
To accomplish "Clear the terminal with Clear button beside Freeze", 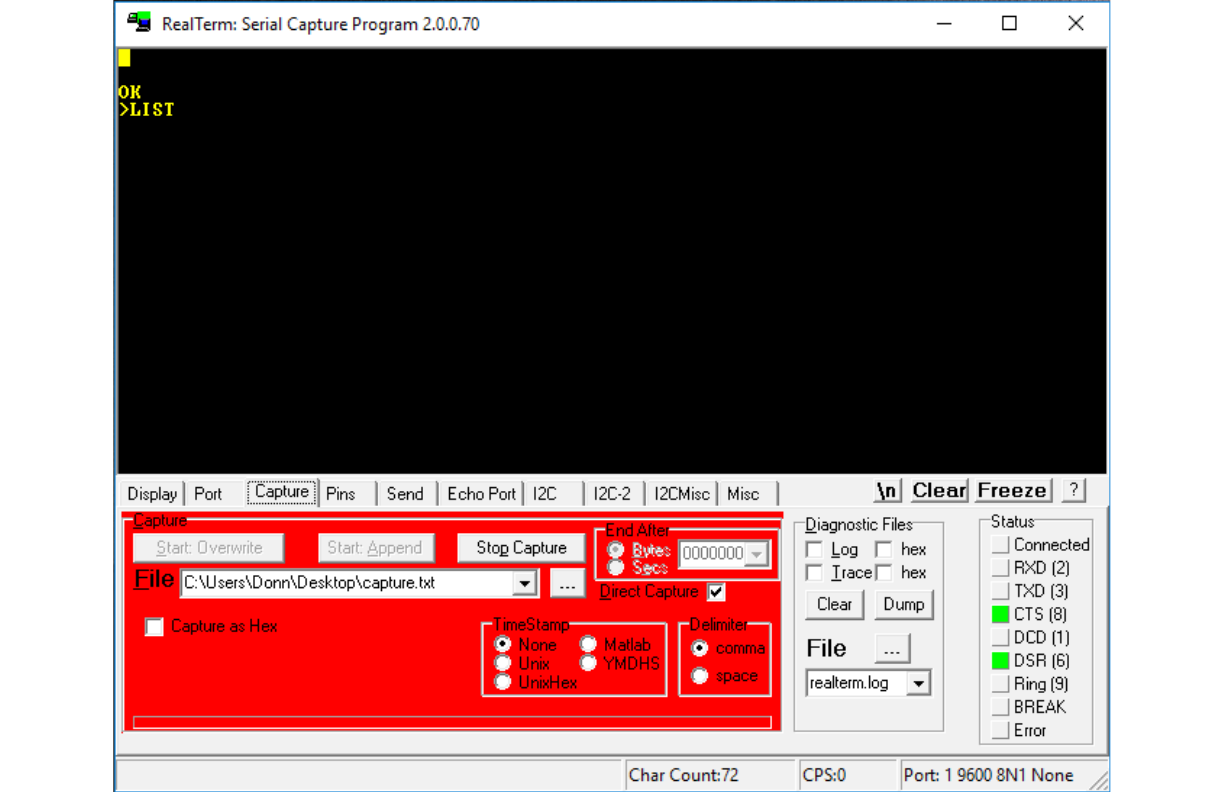I will tap(939, 490).
